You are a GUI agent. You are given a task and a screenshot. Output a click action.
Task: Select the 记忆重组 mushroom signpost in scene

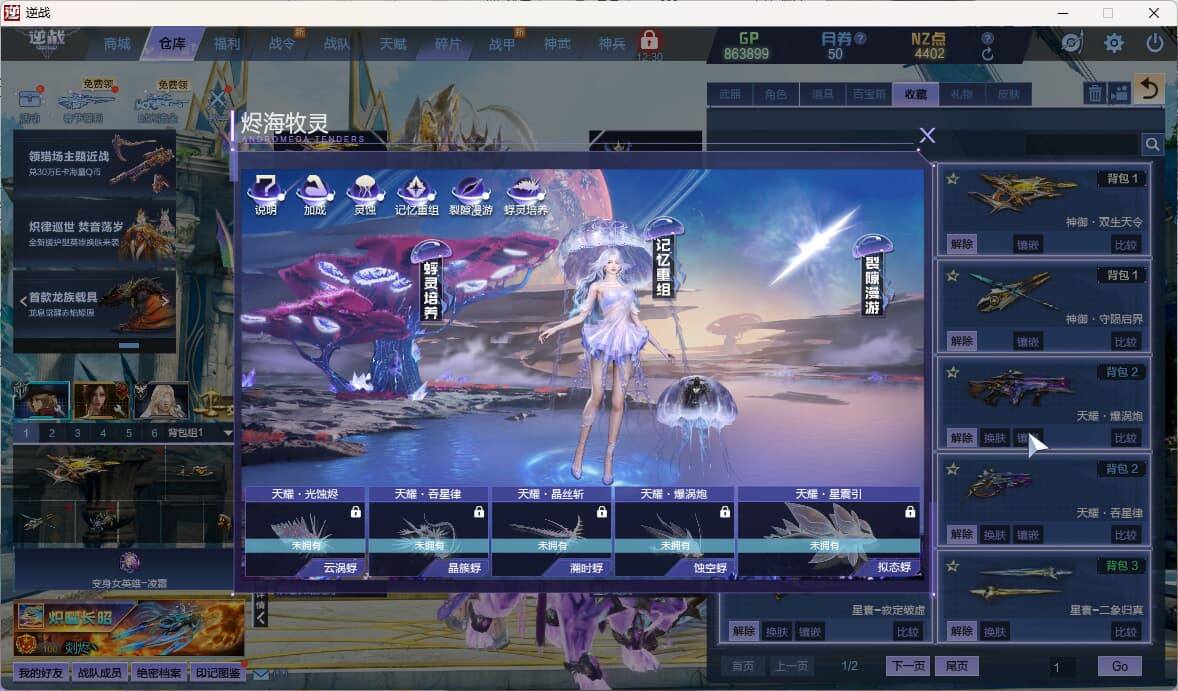(663, 258)
